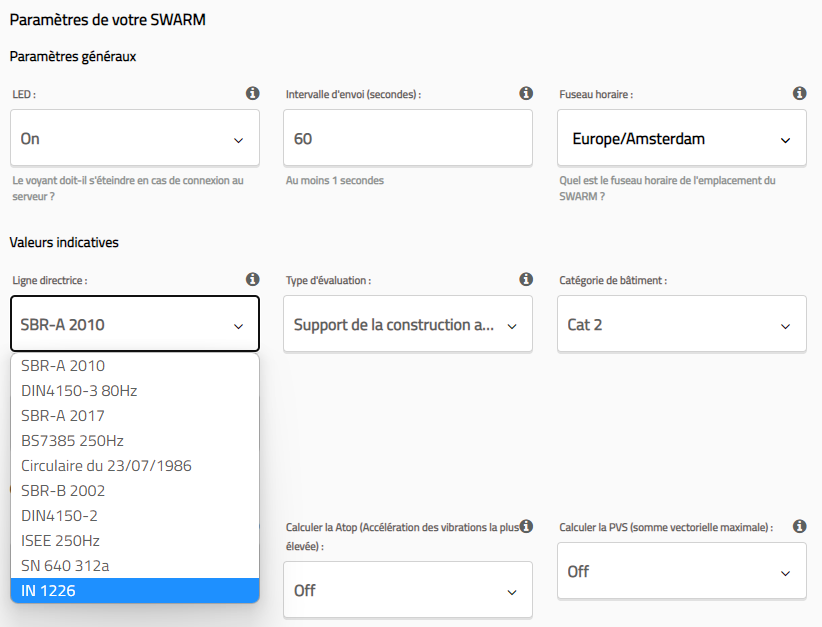Screen dimensions: 822x627
Task: Pick BS7385 250Hz from the list
Action: (135, 440)
